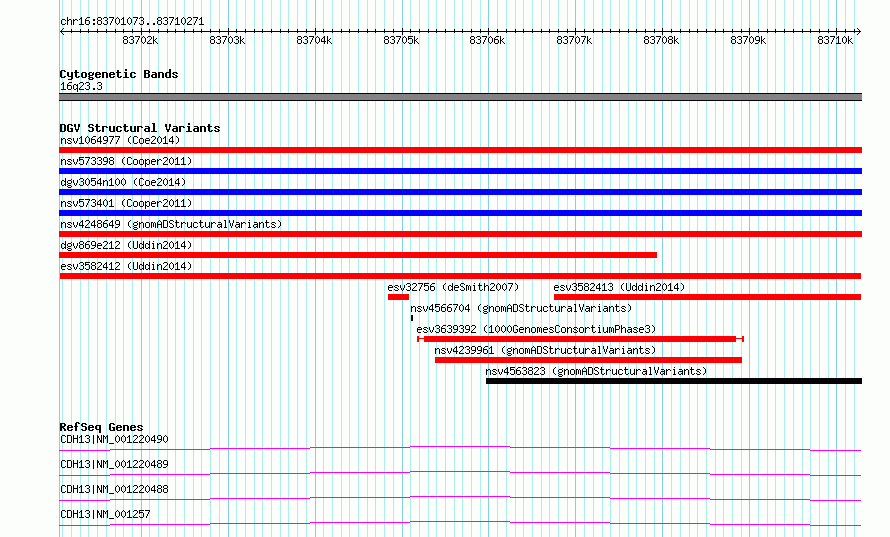Image resolution: width=890 pixels, height=537 pixels.
Task: Click the nsv573401 (Cooper2011) label
Action: point(126,203)
